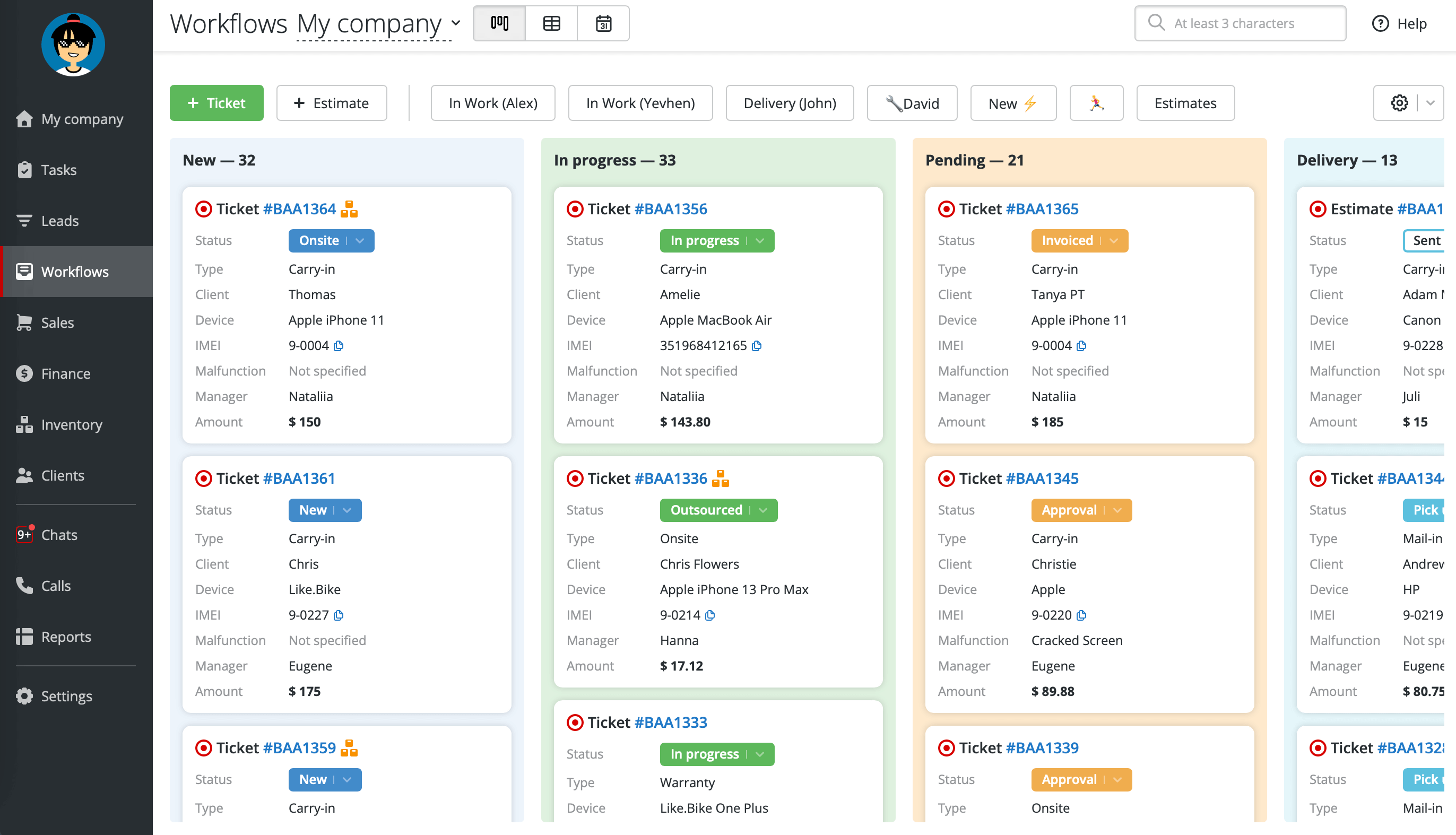Toggle the New lightning bolt filter
The image size is (1456, 835).
pos(1014,102)
